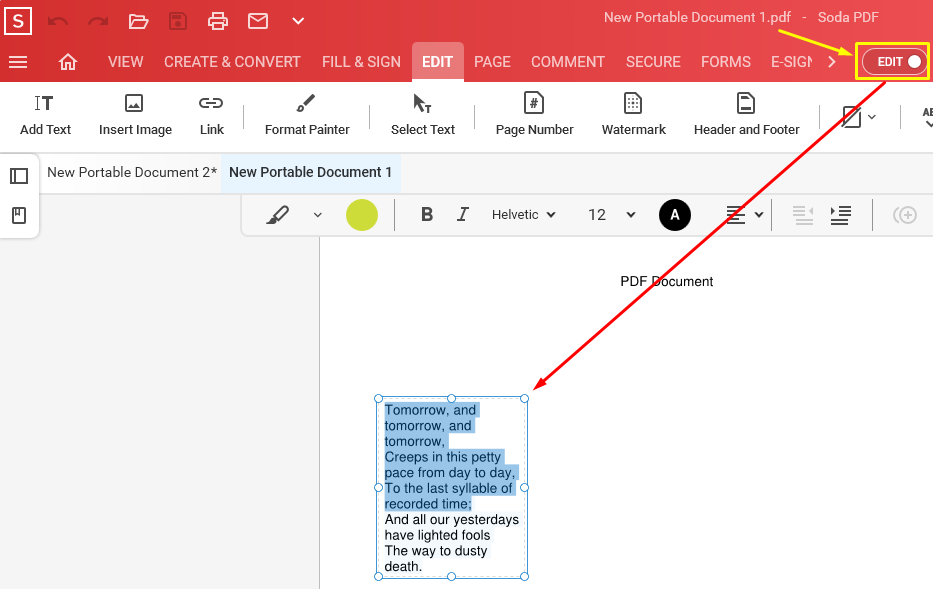
Task: Switch to the FILL & SIGN tab
Action: click(361, 62)
